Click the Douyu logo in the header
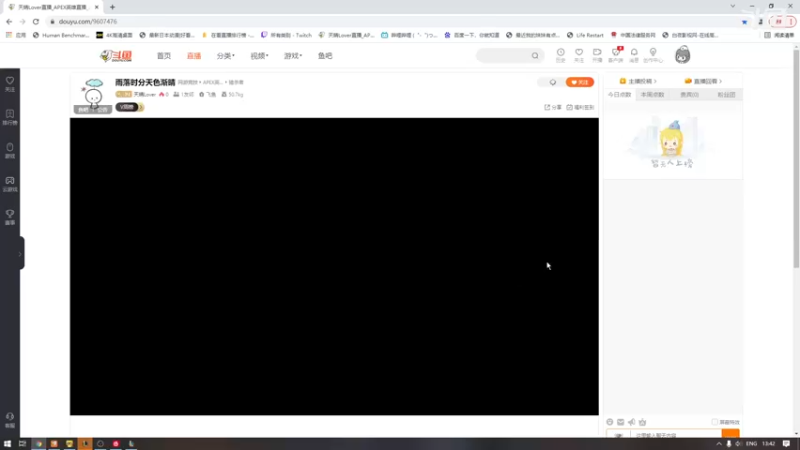The image size is (800, 450). point(116,56)
